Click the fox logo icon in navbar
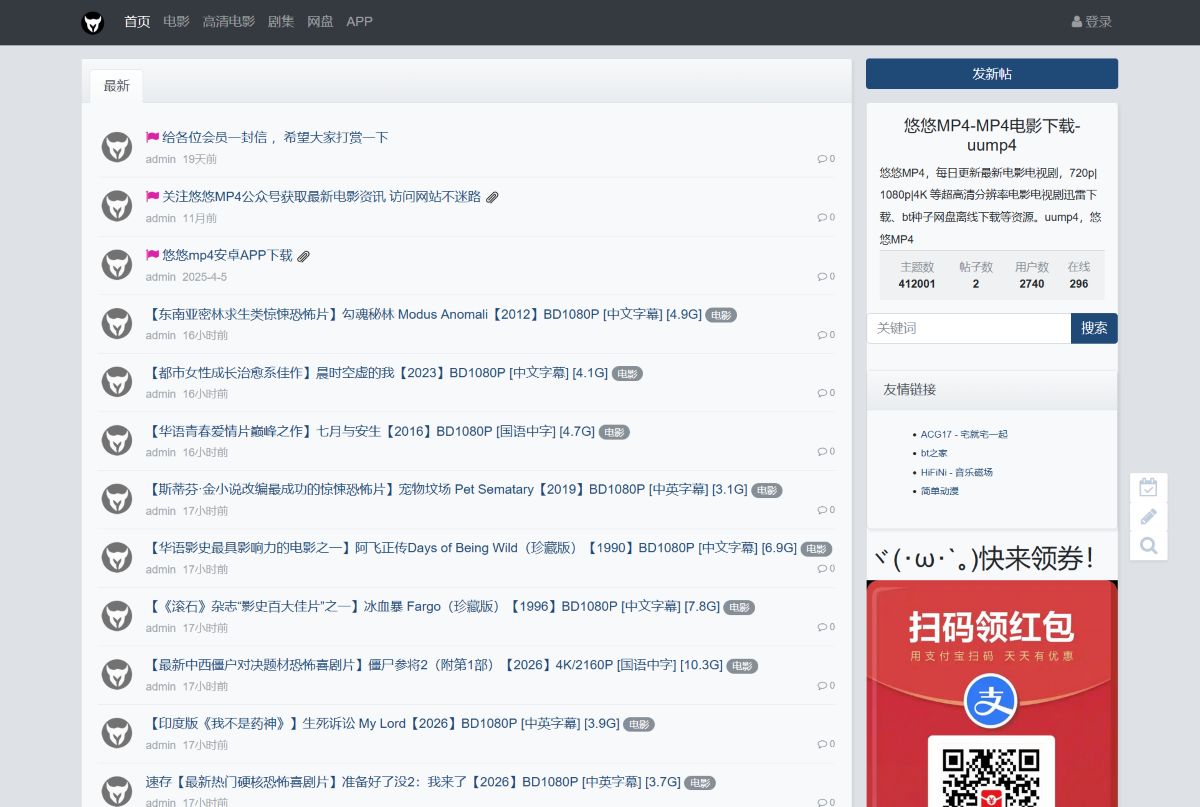The height and width of the screenshot is (807, 1200). [92, 22]
